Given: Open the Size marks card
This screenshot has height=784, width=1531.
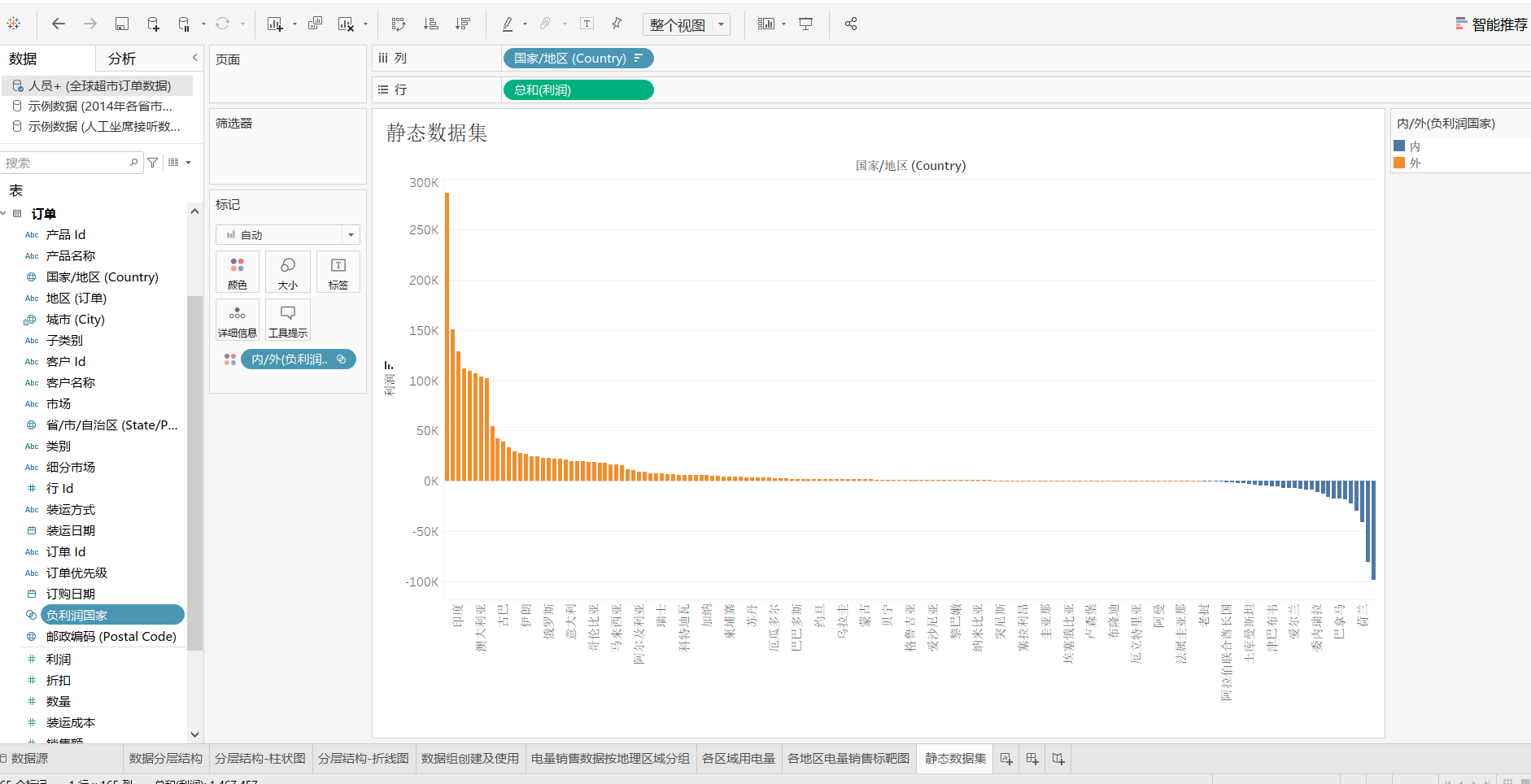Looking at the screenshot, I should 288,272.
